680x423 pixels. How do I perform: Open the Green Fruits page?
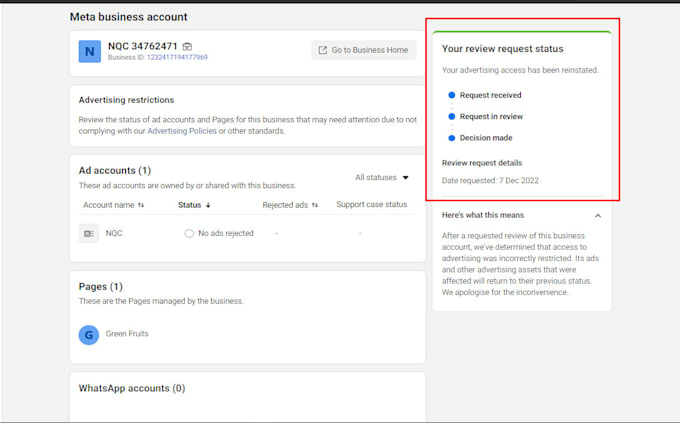127,334
